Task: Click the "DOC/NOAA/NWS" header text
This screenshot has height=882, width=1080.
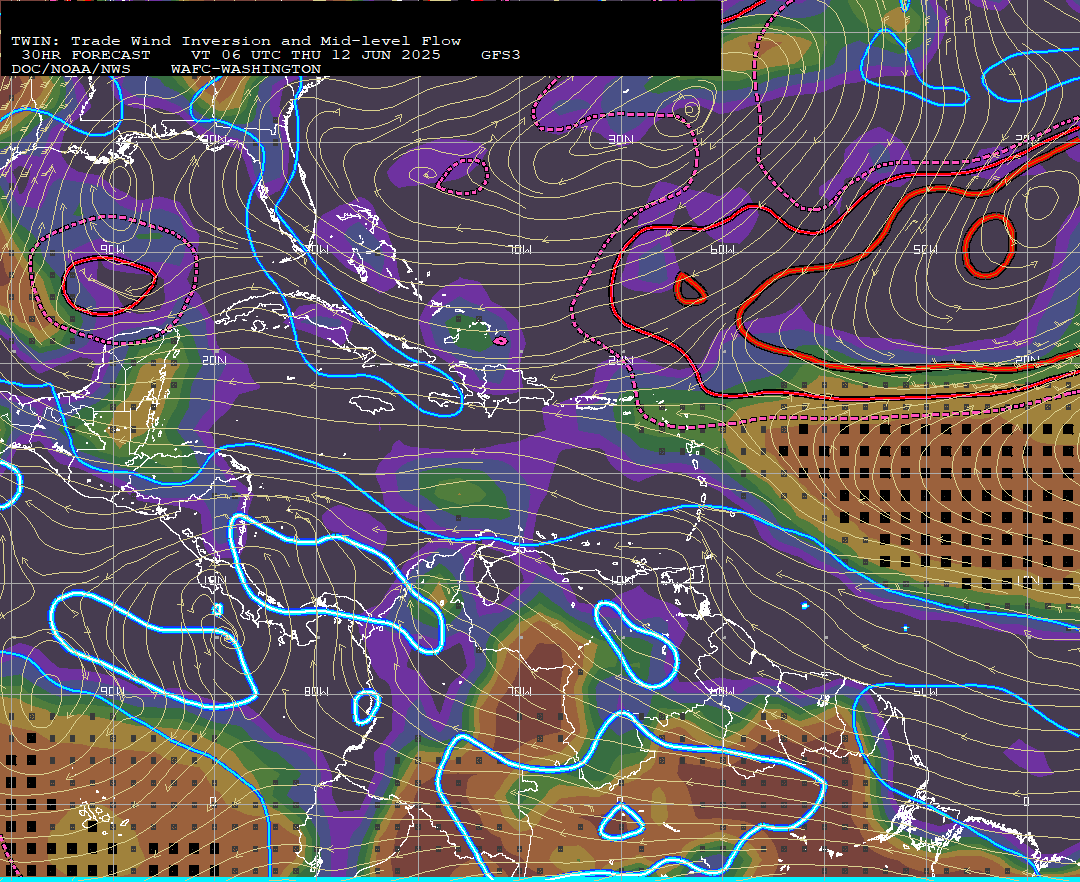Action: coord(71,70)
